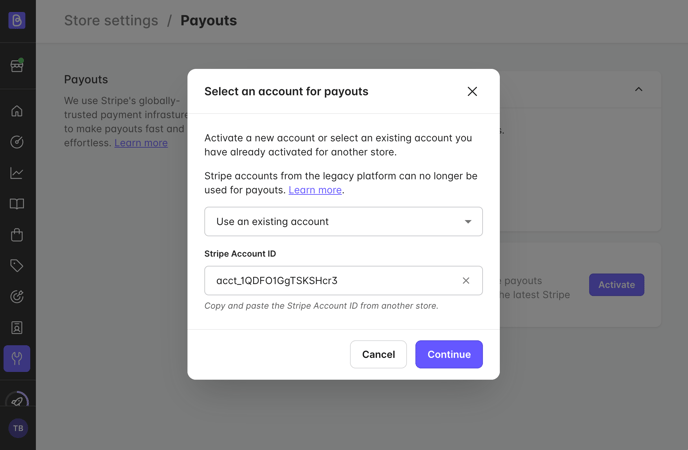This screenshot has height=450, width=688.
Task: Open the store icon with green dot
Action: tap(17, 66)
